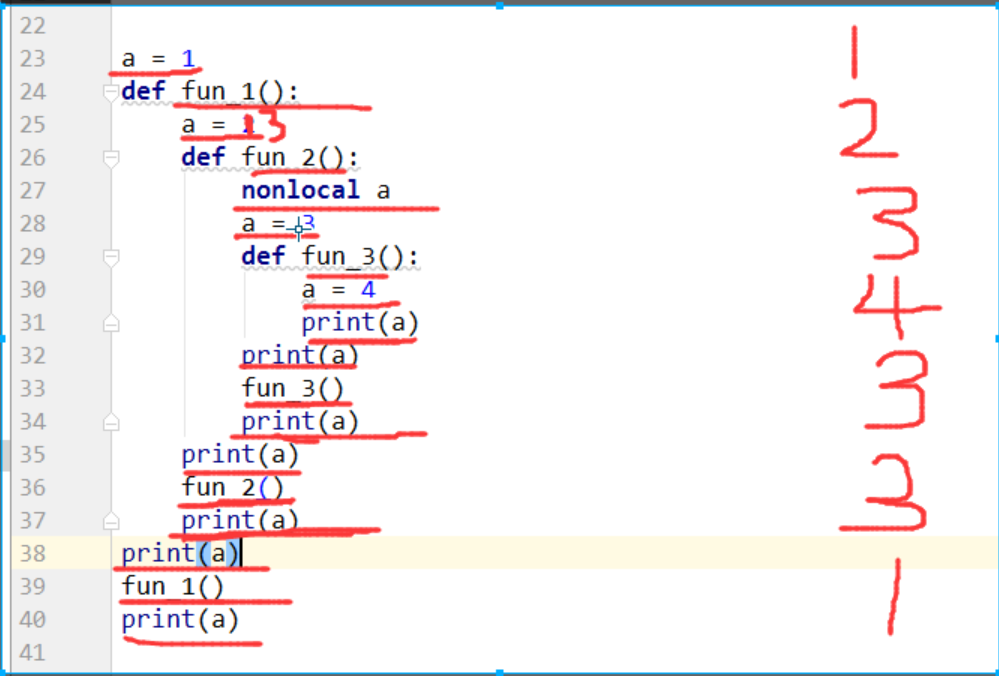Image resolution: width=999 pixels, height=676 pixels.
Task: Collapse the fun_3 function fold marker
Action: point(111,258)
